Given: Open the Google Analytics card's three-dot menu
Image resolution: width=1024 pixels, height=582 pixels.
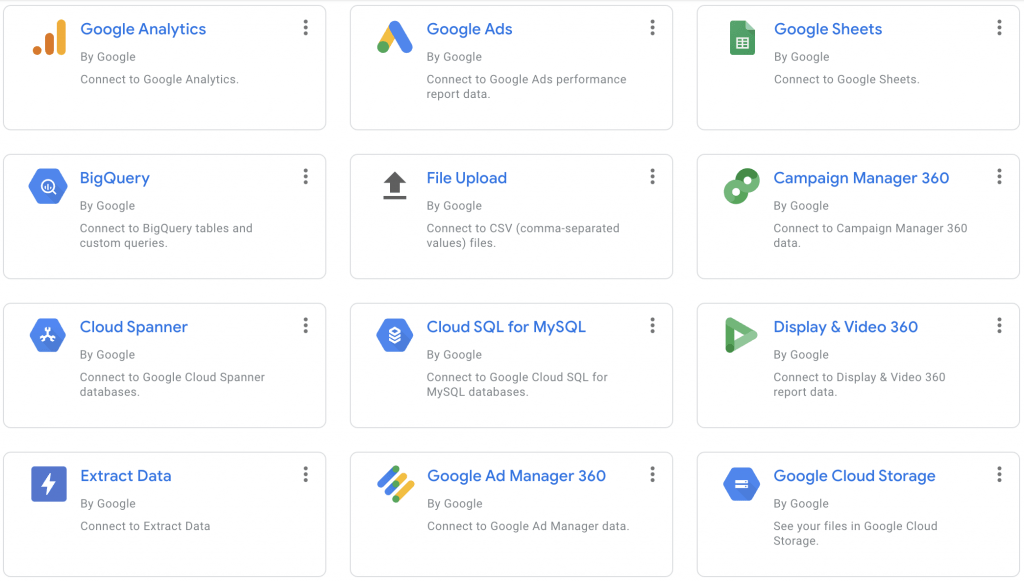Looking at the screenshot, I should tap(306, 27).
